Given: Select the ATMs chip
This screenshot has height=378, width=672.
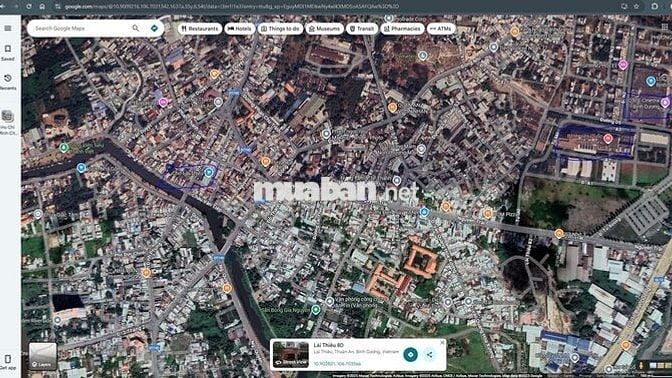Looking at the screenshot, I should click(441, 29).
